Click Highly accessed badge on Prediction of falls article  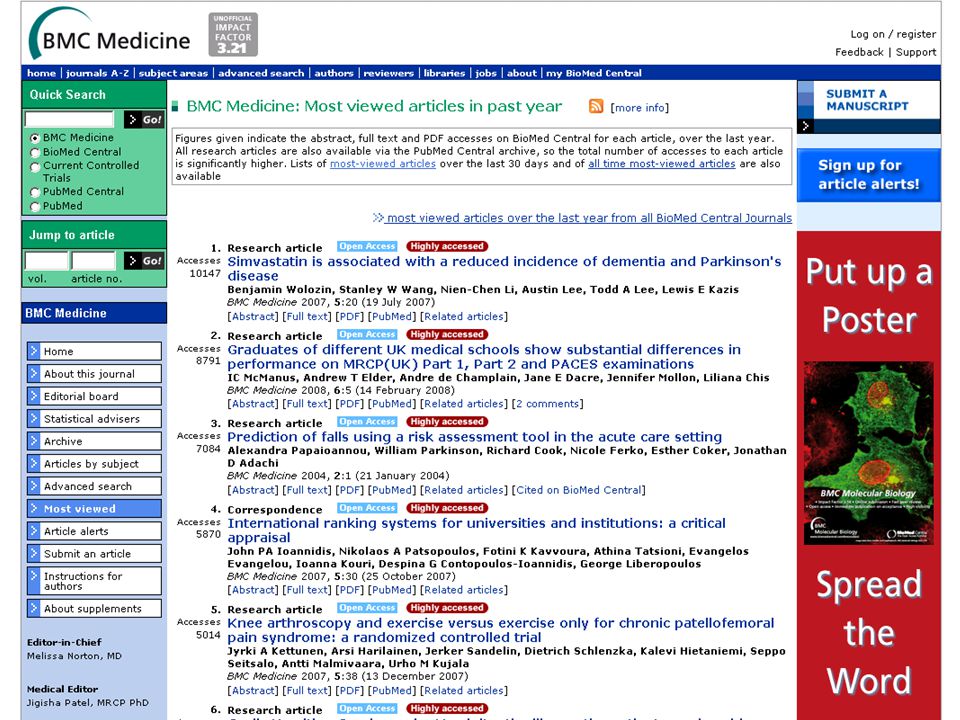[447, 421]
